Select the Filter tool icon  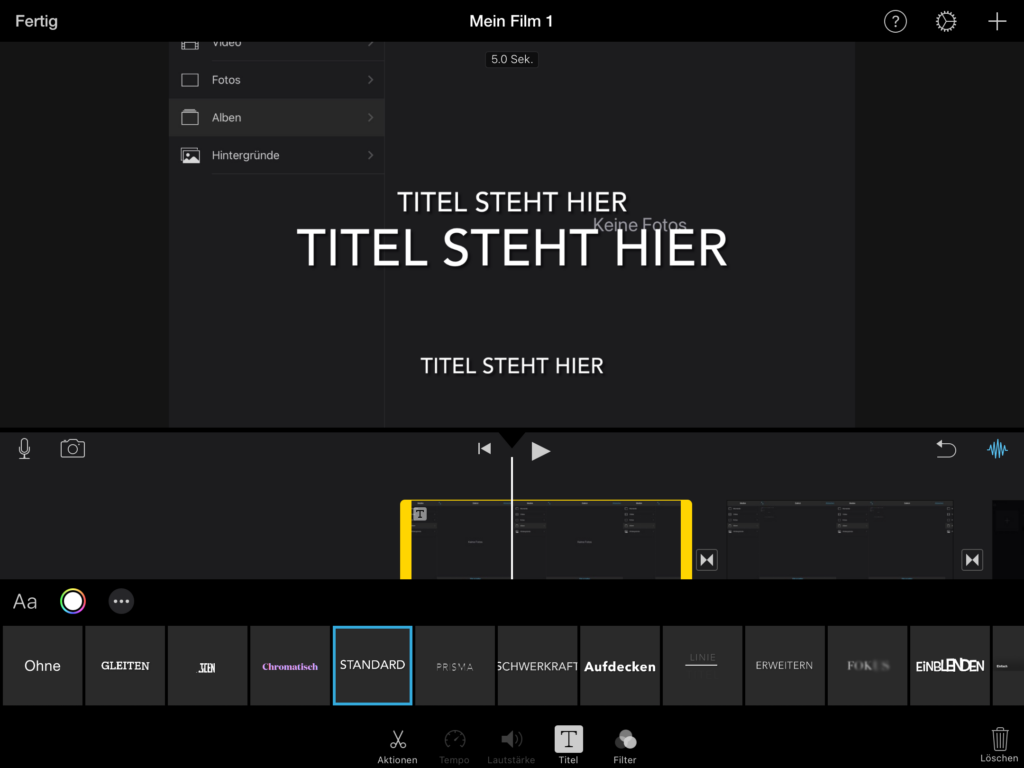625,745
